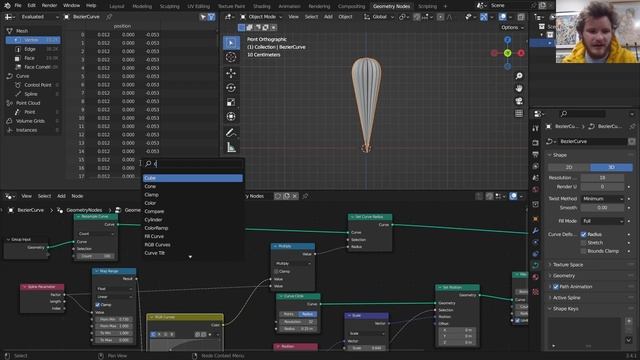Click the node search text field
The image size is (640, 360).
[193, 164]
